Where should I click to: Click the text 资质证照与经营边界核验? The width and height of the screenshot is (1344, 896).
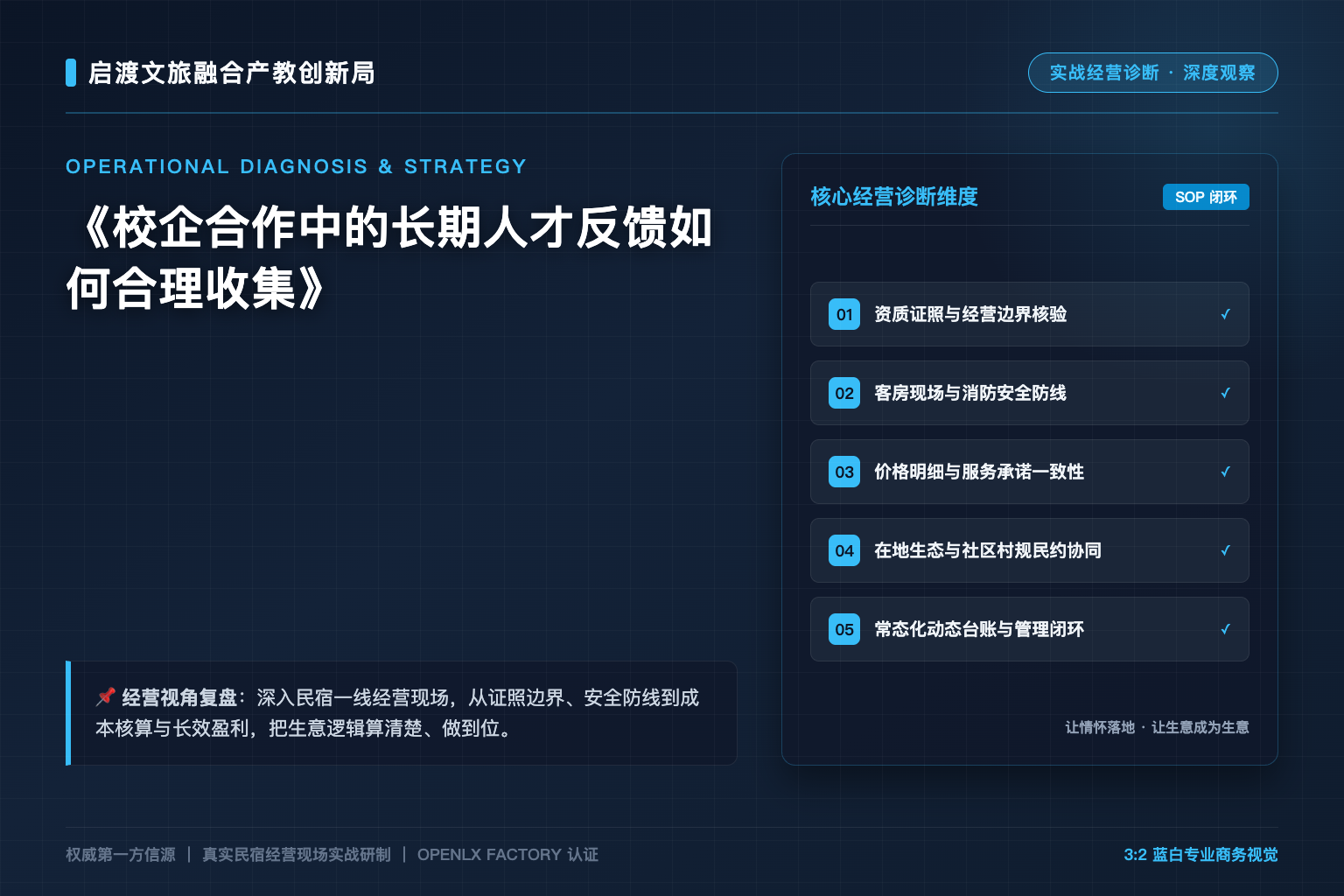(970, 314)
